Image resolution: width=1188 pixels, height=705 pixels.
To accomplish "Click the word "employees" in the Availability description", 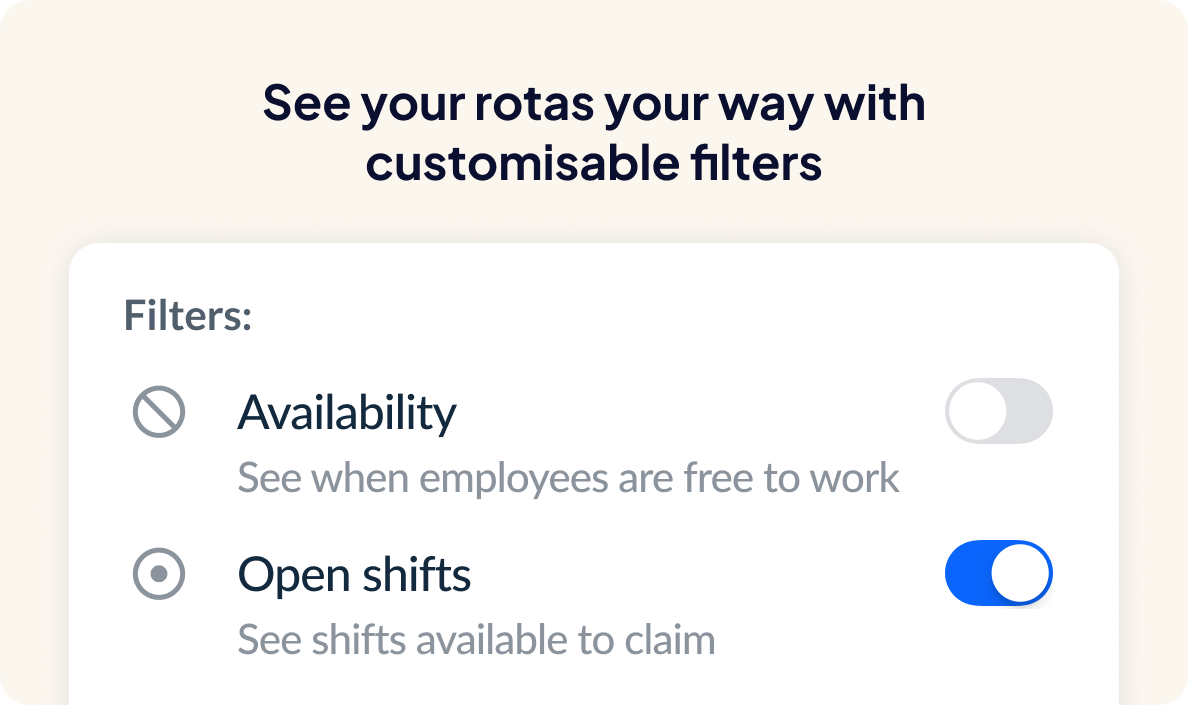I will click(514, 479).
